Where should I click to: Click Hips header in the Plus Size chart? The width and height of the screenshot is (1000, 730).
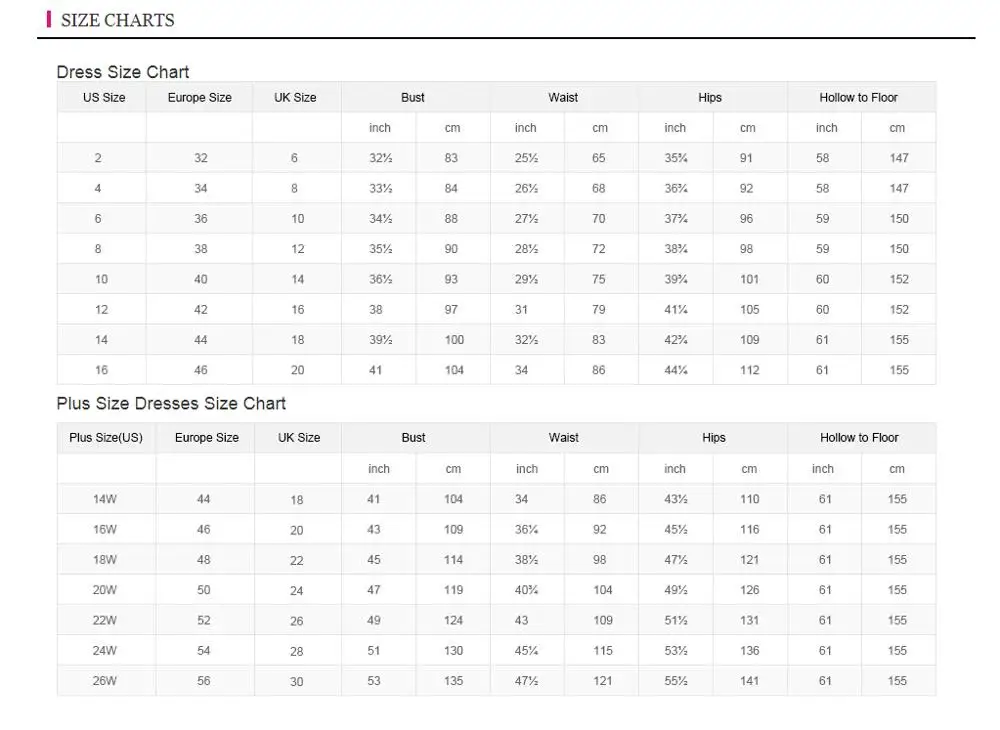click(713, 438)
